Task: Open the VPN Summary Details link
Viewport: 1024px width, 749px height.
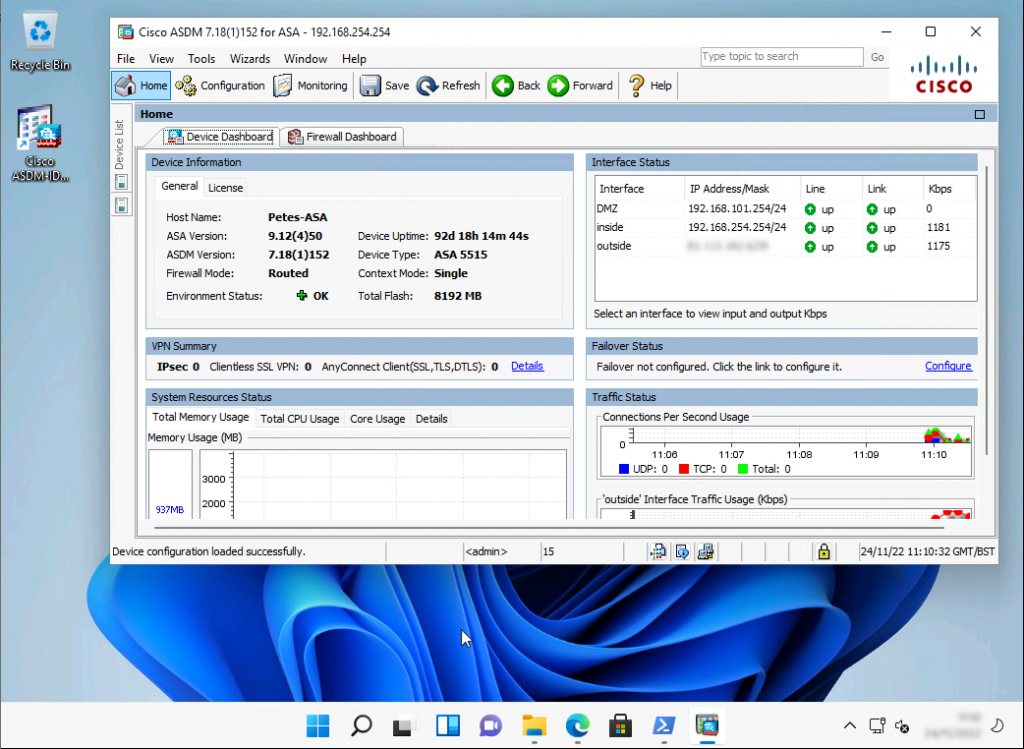Action: click(x=527, y=366)
